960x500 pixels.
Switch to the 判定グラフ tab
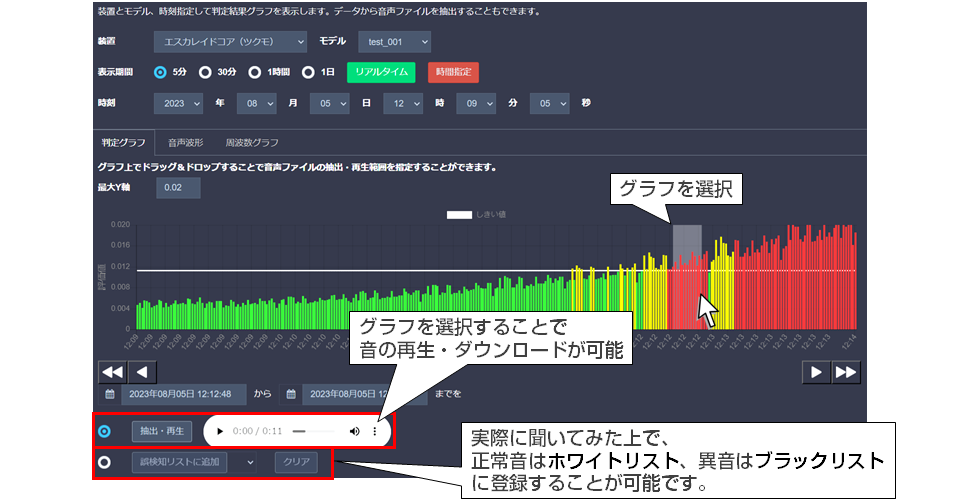click(124, 143)
